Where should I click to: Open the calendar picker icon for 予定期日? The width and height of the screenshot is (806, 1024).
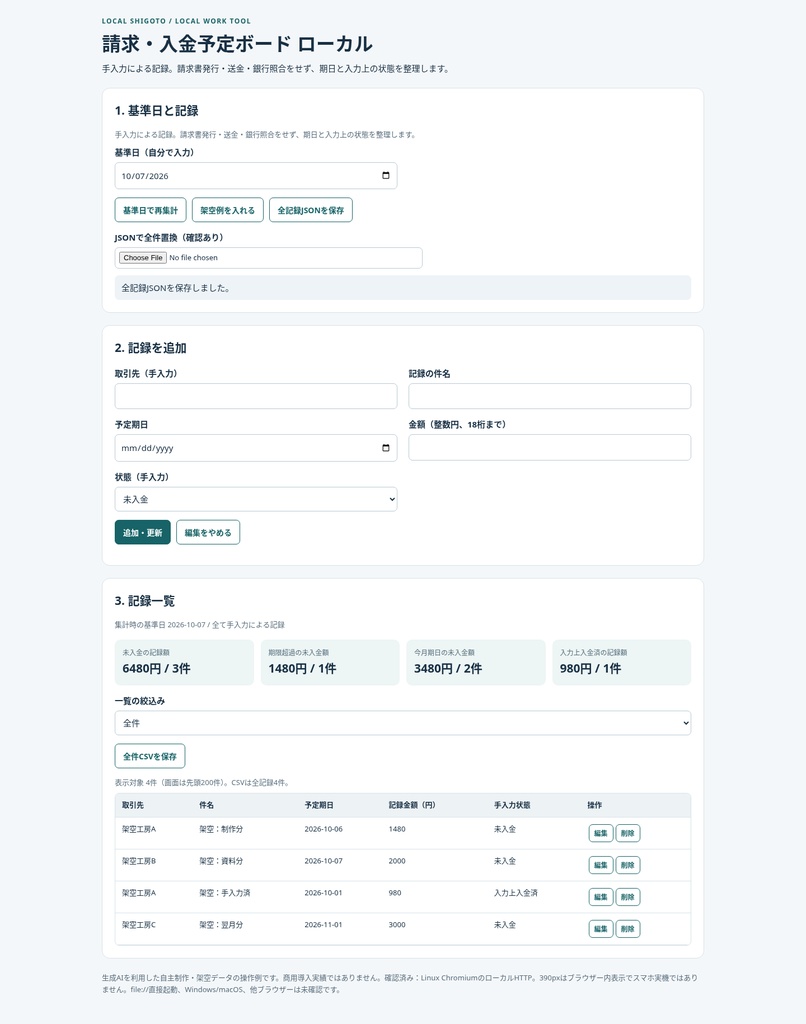pyautogui.click(x=385, y=448)
